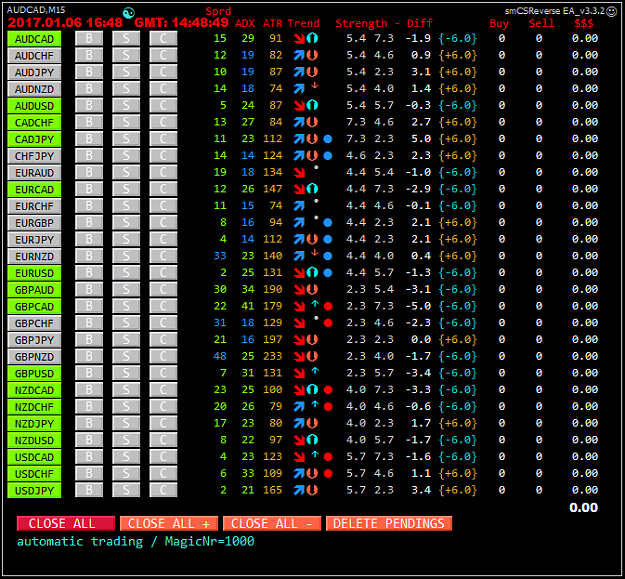This screenshot has height=579, width=625.
Task: Click the smiley face EA icon
Action: coord(611,12)
